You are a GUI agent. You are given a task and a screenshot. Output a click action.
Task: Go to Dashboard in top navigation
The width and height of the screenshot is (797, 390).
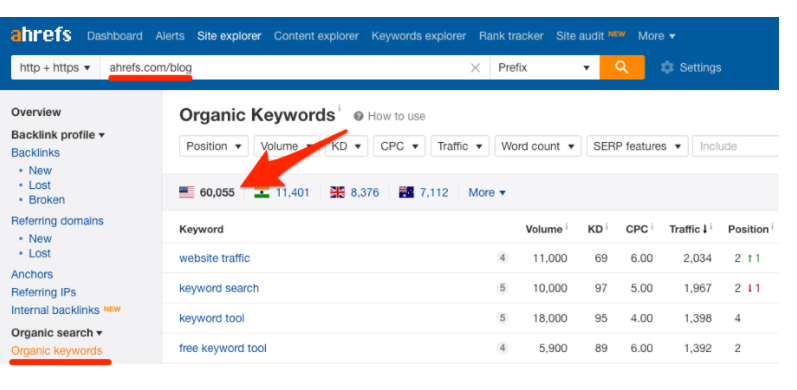114,36
